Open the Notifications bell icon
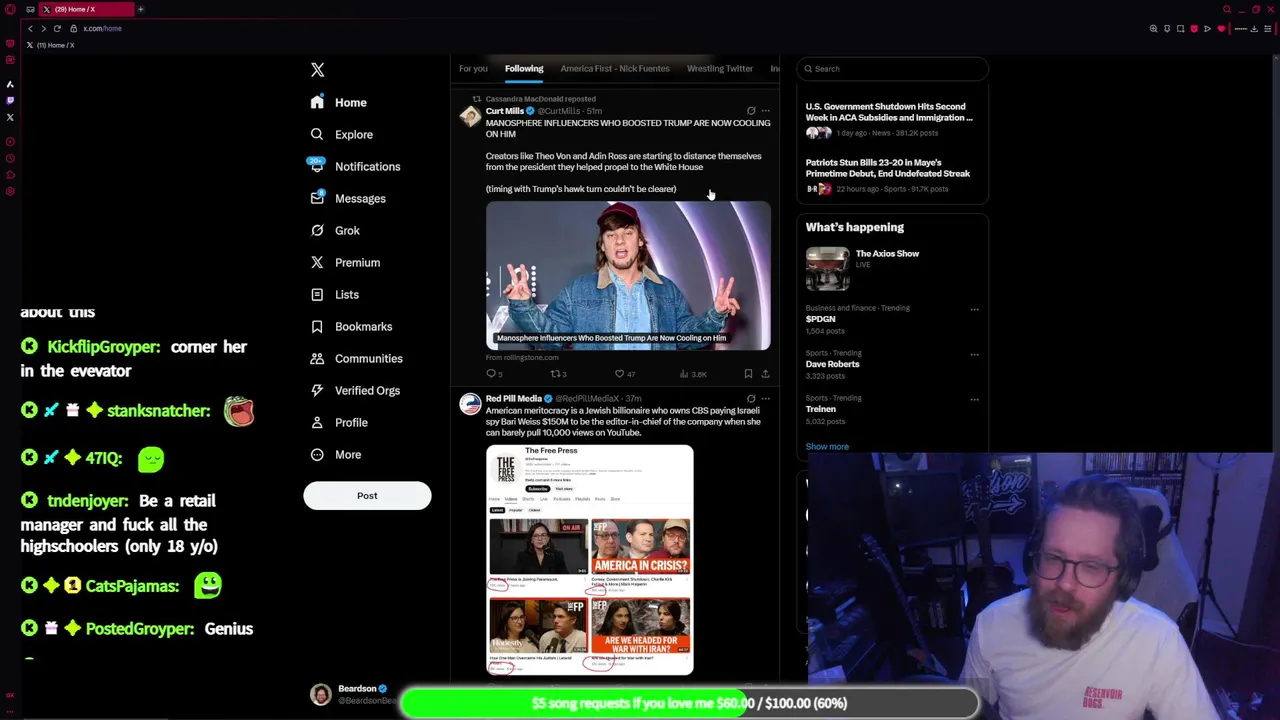The height and width of the screenshot is (720, 1280). [317, 166]
